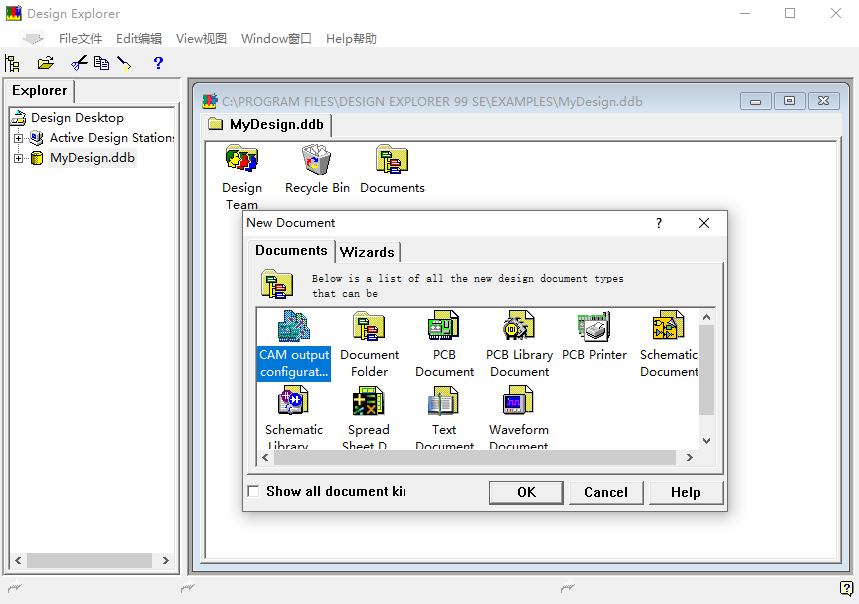
Task: Select the PCB Library Document icon
Action: click(519, 328)
